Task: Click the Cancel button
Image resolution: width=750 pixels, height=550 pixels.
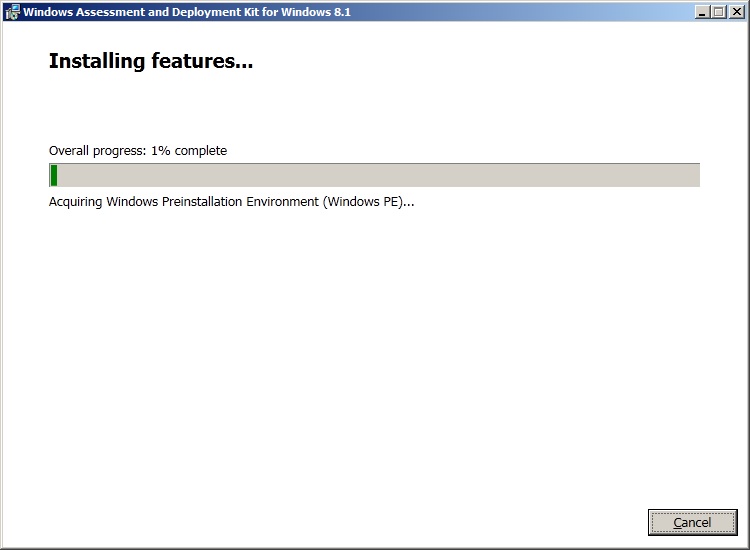Action: [x=692, y=522]
